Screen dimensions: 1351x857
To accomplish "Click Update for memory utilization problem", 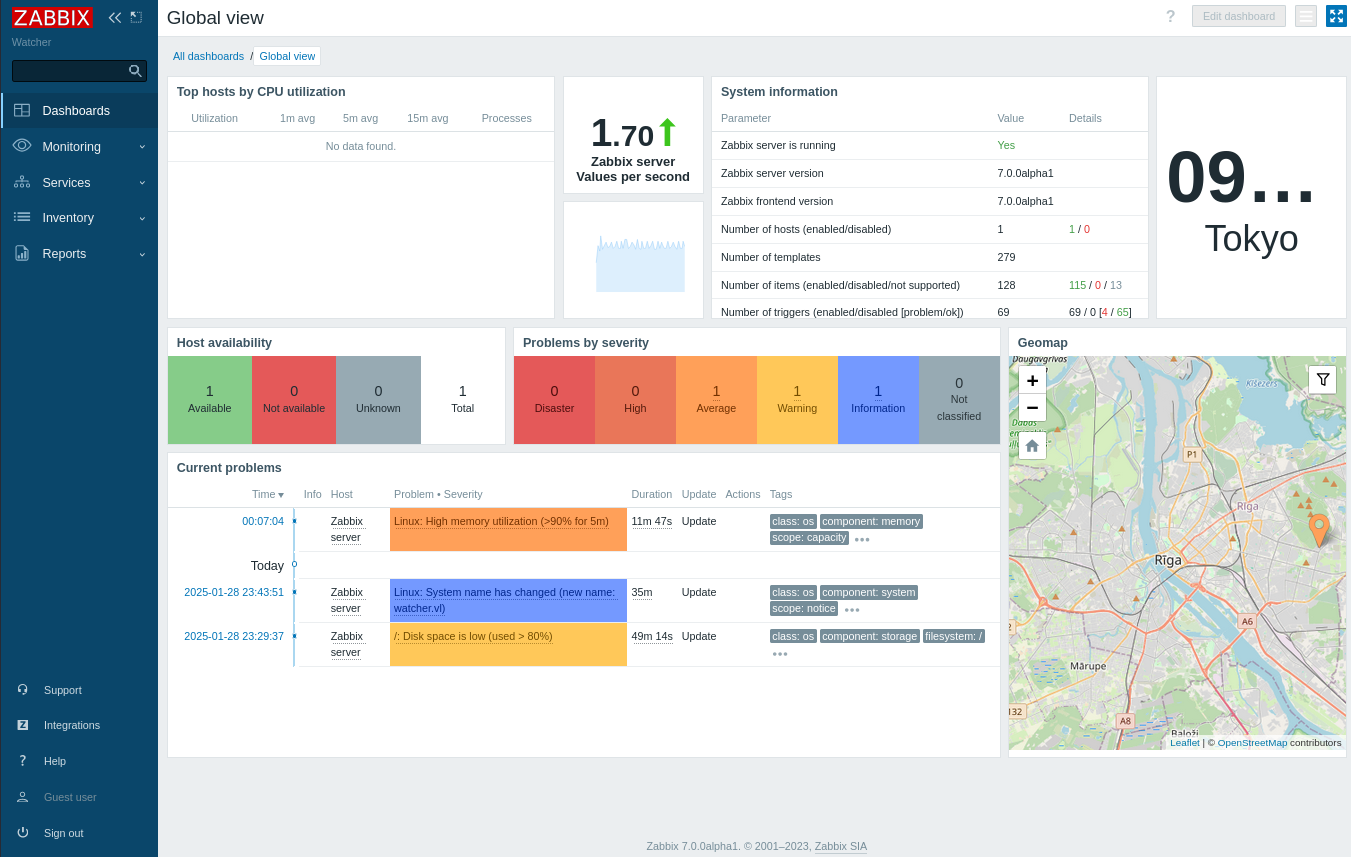I will click(699, 521).
